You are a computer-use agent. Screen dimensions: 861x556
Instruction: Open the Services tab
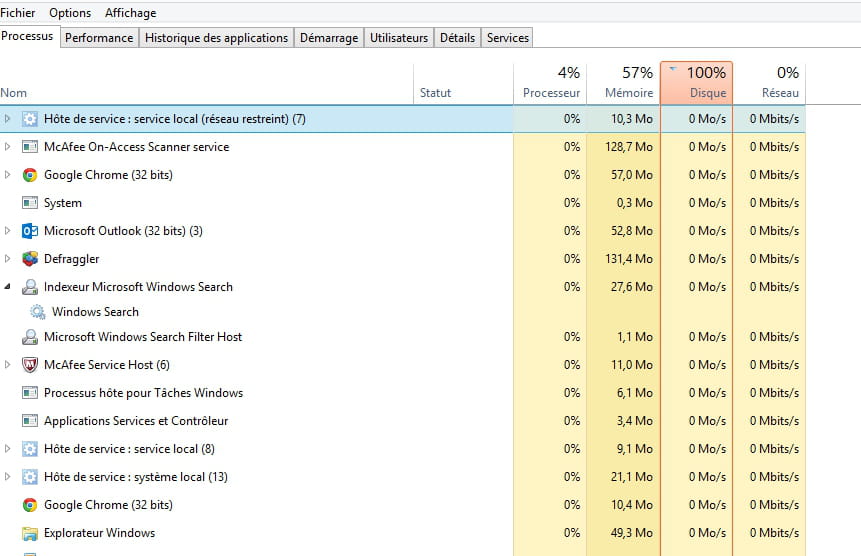tap(507, 38)
